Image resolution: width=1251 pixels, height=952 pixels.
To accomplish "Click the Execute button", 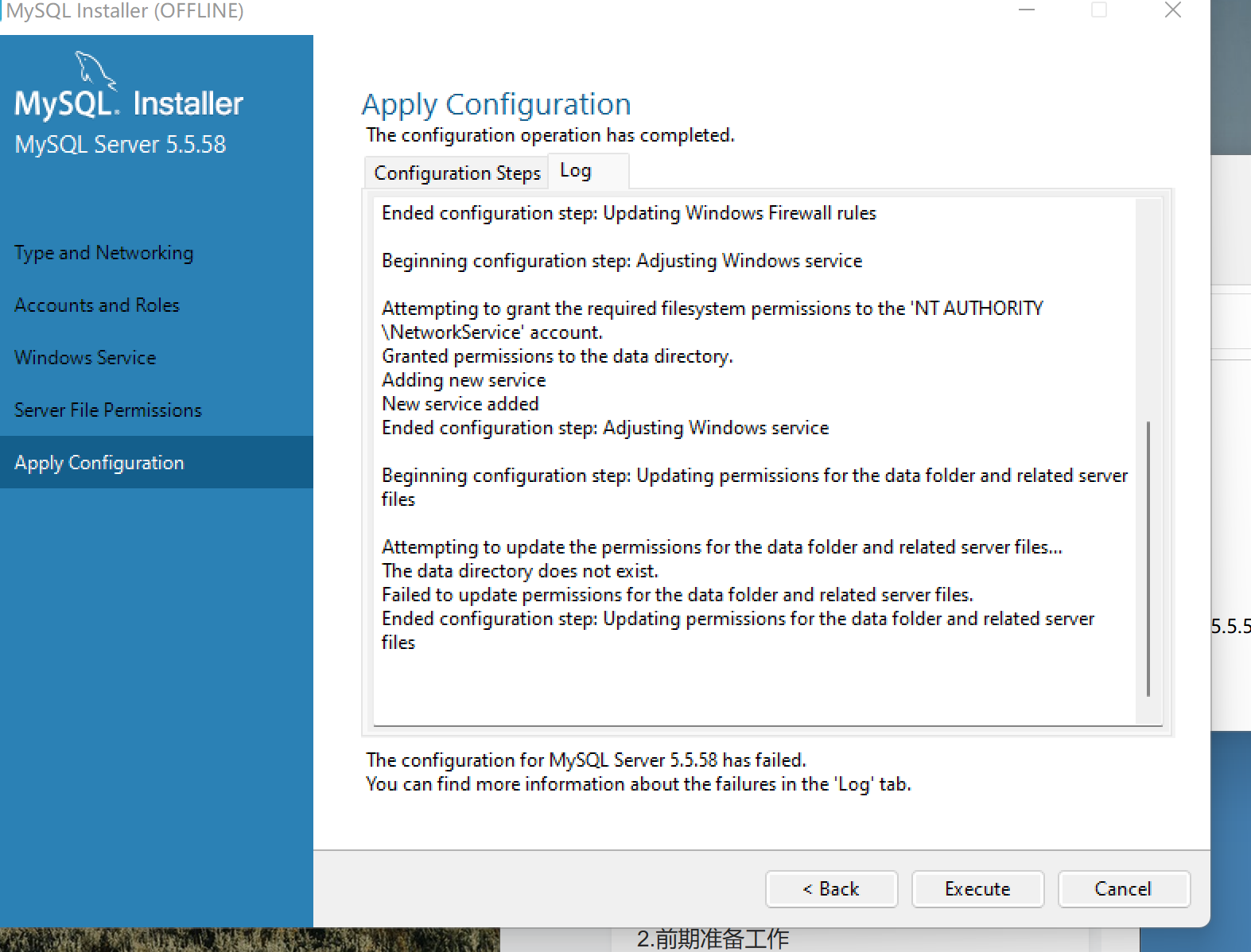I will (977, 888).
